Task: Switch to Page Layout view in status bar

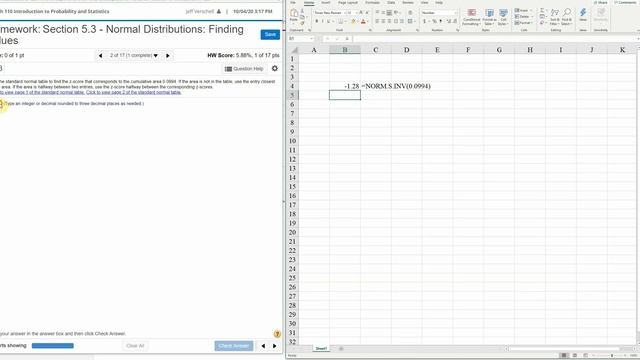Action: (x=575, y=356)
